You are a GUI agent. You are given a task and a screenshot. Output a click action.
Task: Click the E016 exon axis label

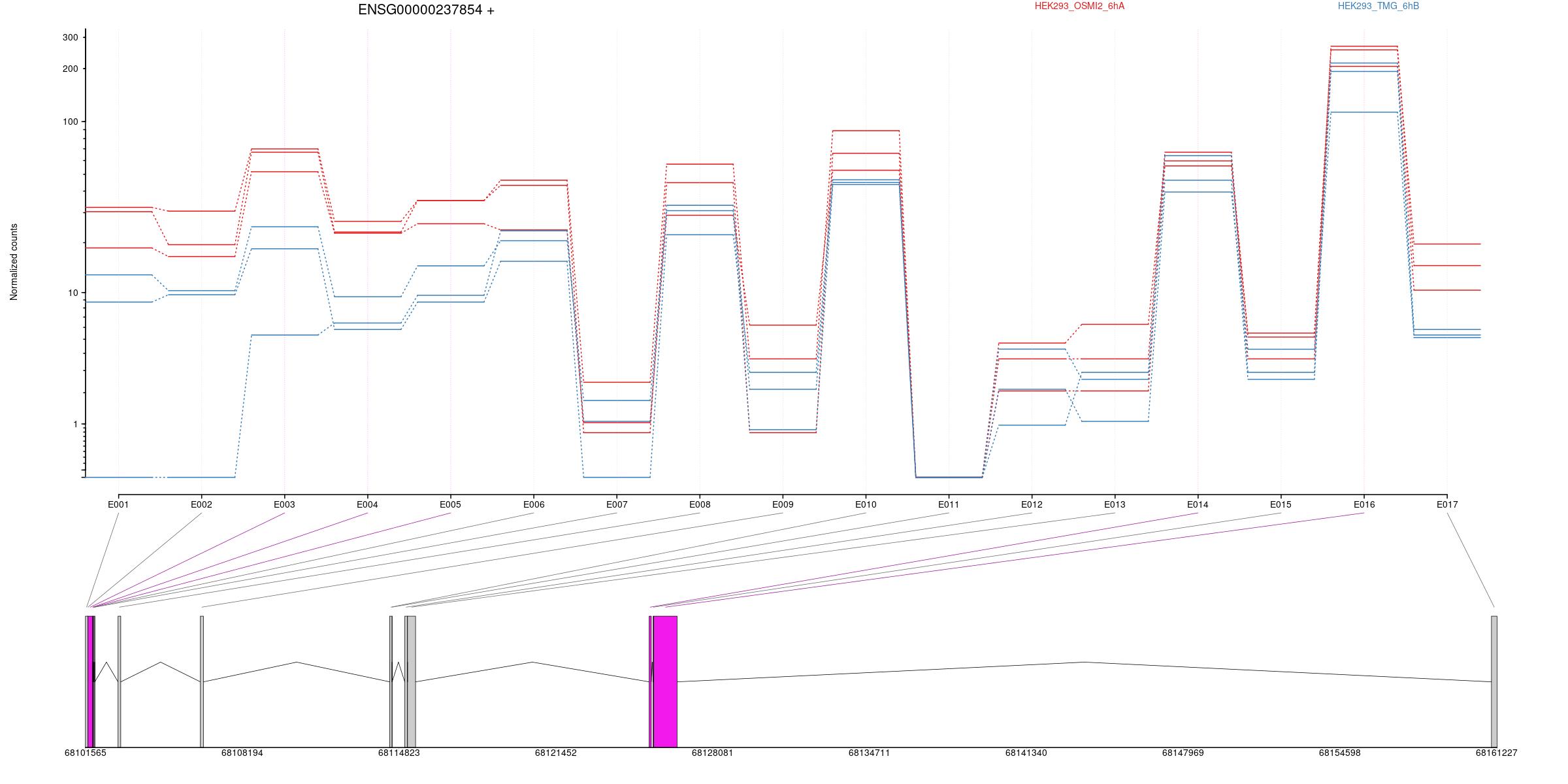1364,504
